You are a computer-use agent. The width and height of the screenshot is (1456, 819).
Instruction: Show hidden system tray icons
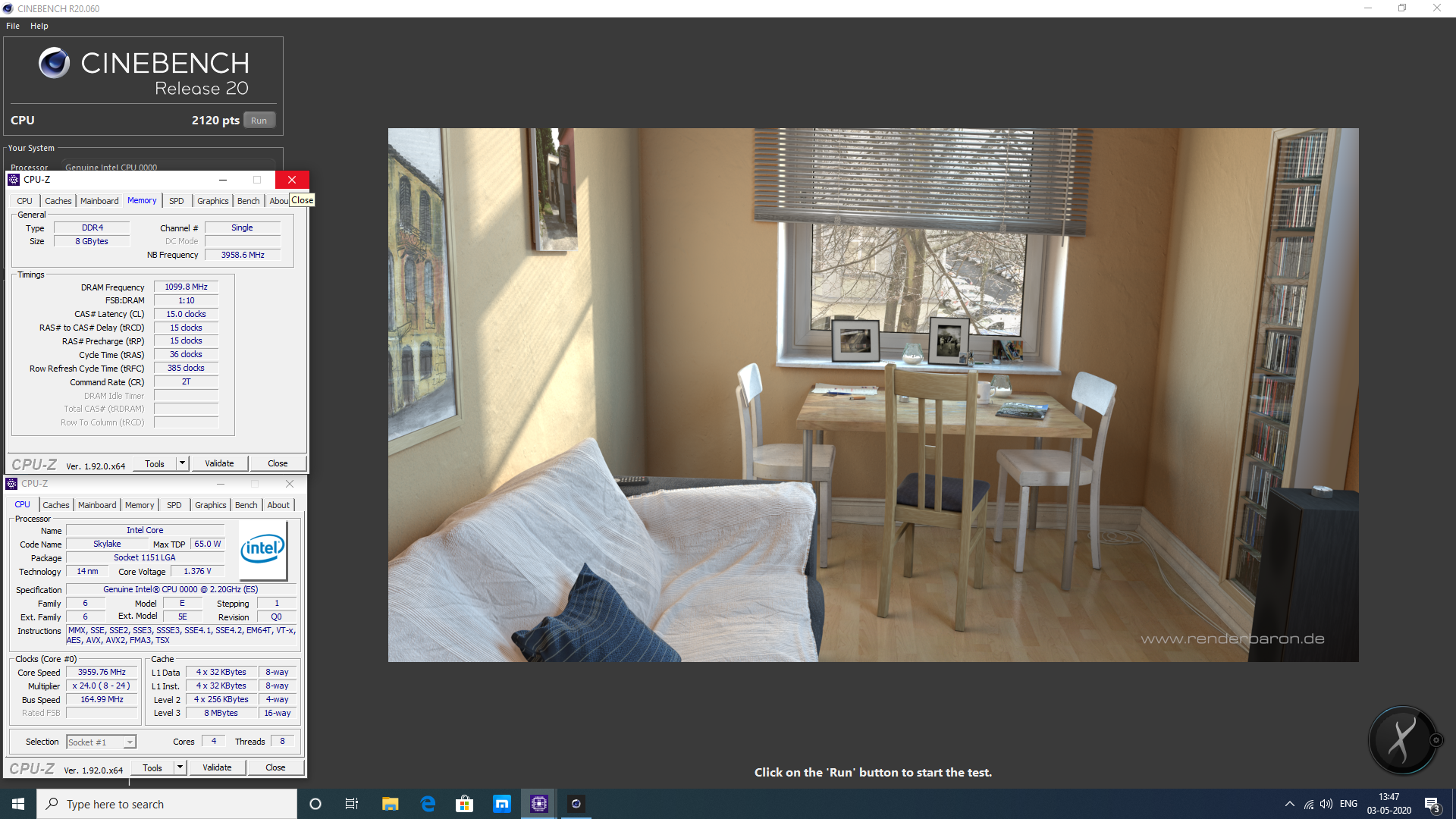(1290, 804)
